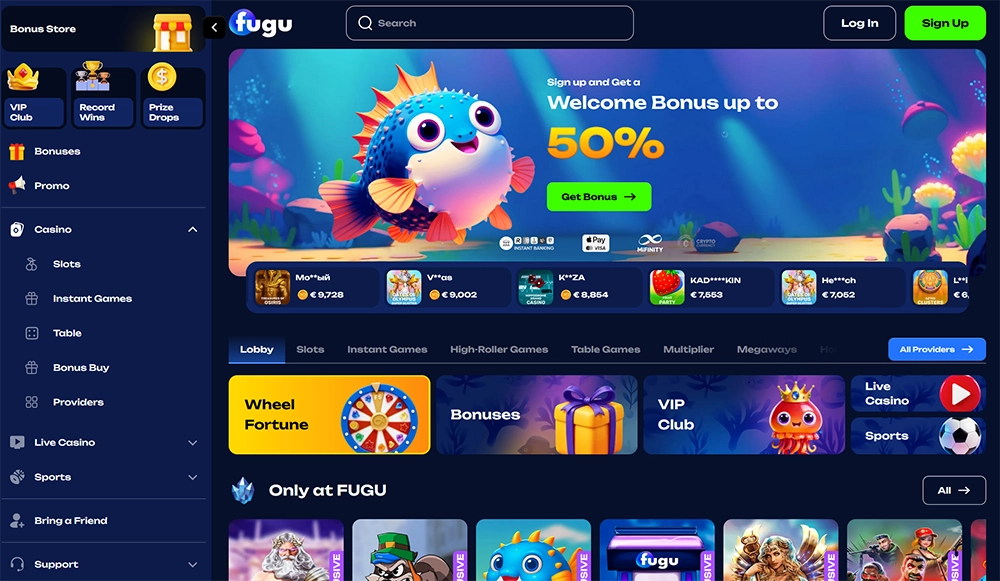This screenshot has height=581, width=1000.
Task: Click the Bonus Store shop icon
Action: pos(172,32)
